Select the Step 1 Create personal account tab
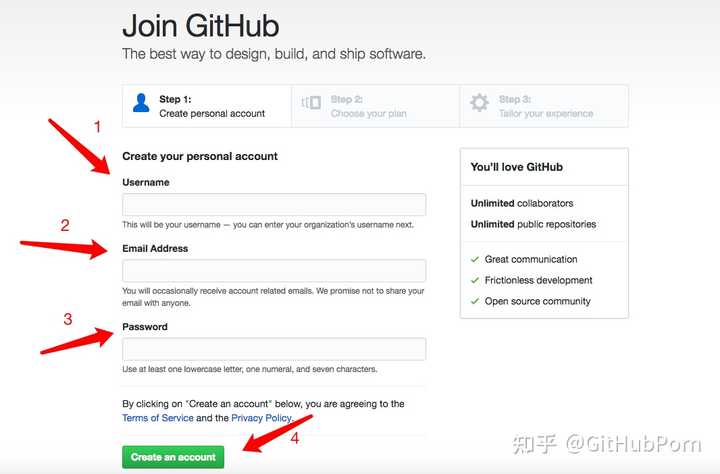The height and width of the screenshot is (474, 720). (207, 106)
